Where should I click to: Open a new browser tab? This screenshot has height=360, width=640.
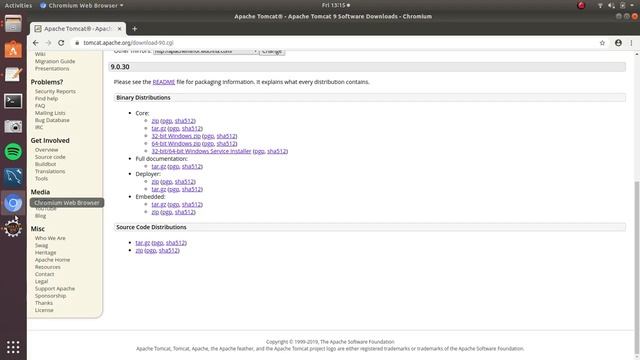coord(134,29)
